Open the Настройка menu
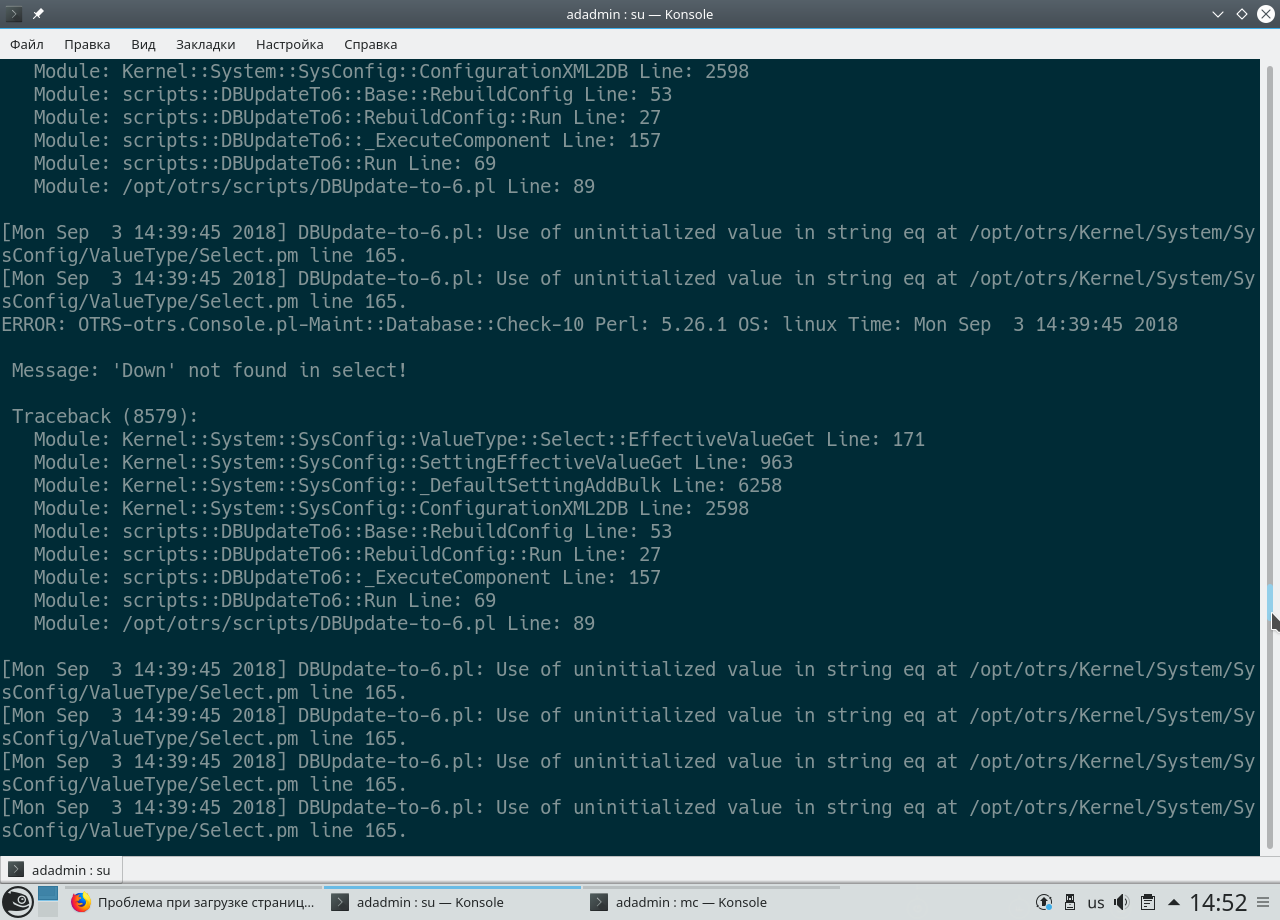This screenshot has width=1280, height=920. [x=290, y=44]
